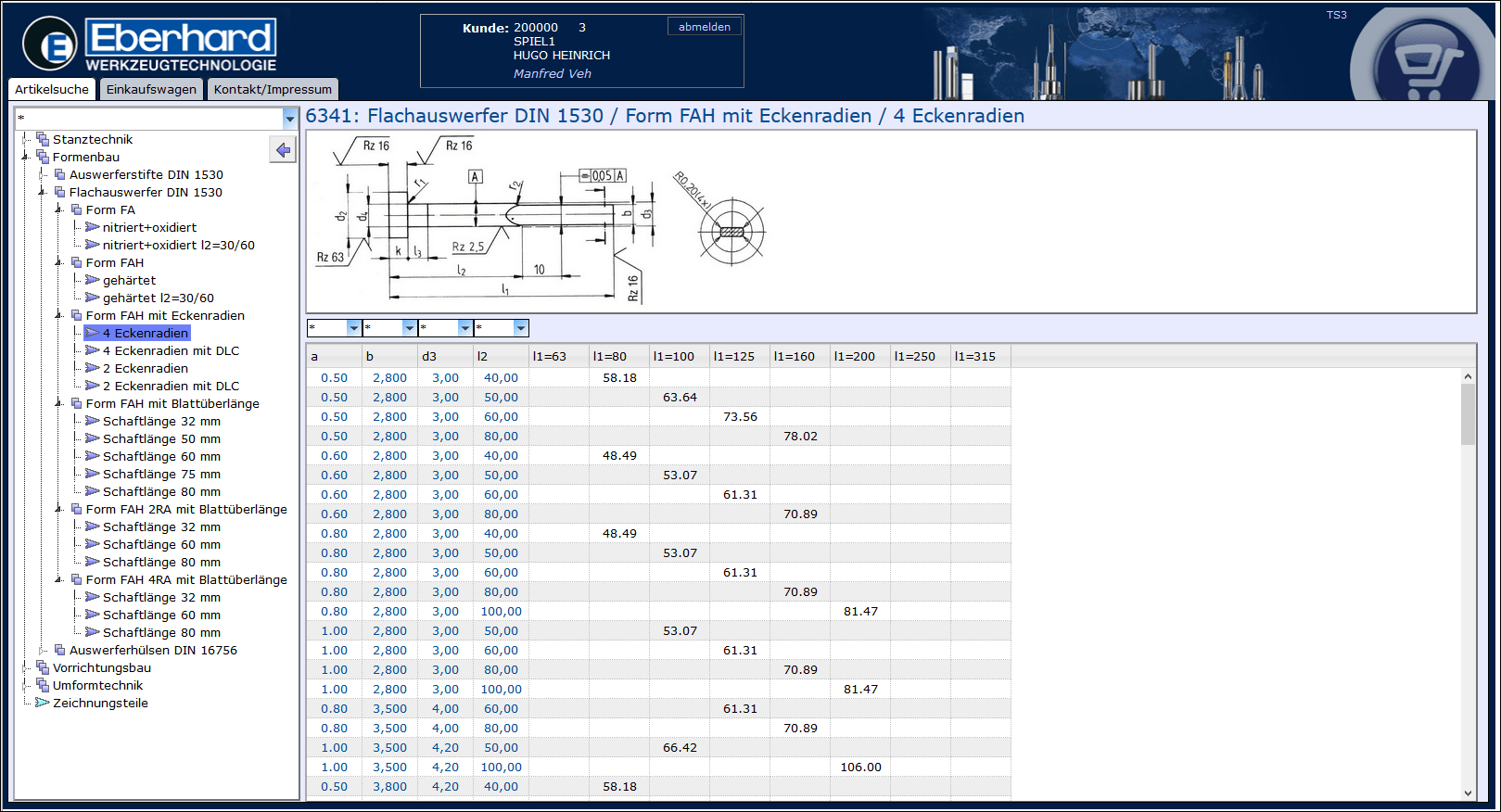Select 2 Eckenradien mit DLC
Screen dimensions: 1501x812
[171, 386]
